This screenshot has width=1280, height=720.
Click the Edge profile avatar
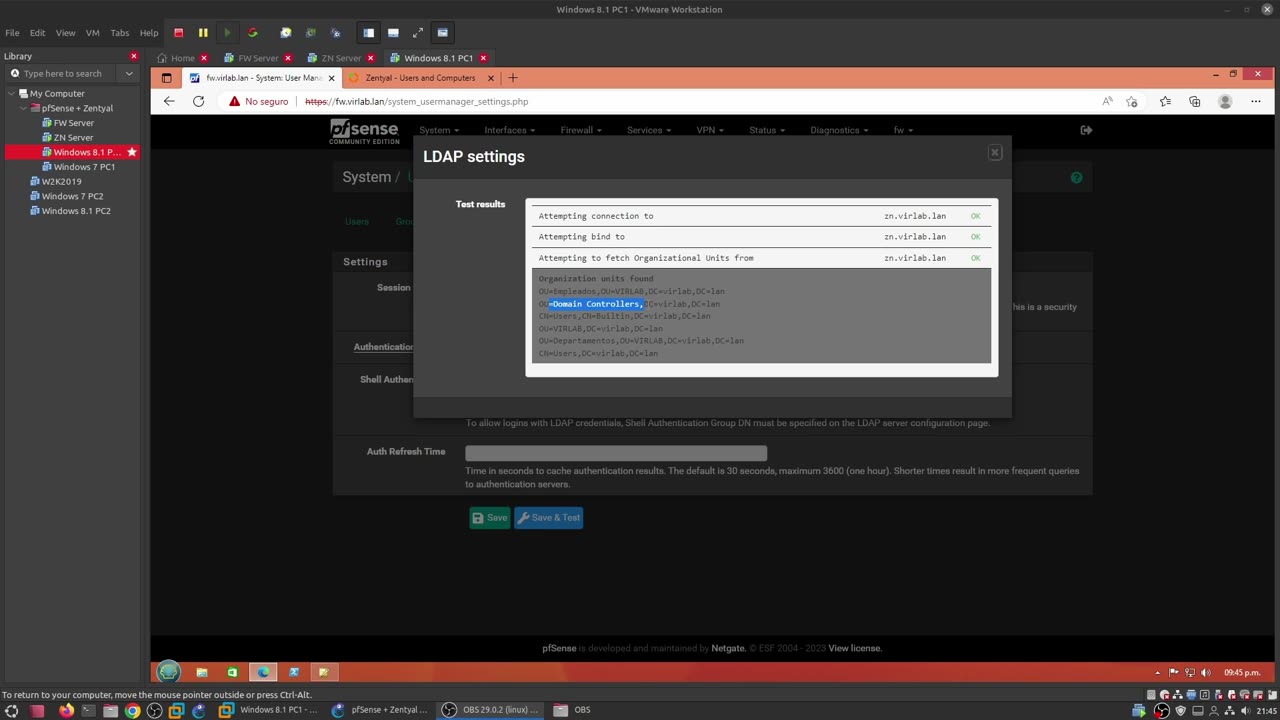tap(1225, 101)
